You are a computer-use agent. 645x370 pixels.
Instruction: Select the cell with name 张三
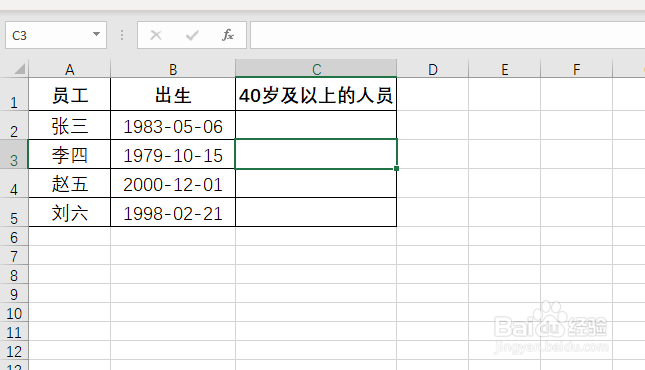coord(70,126)
